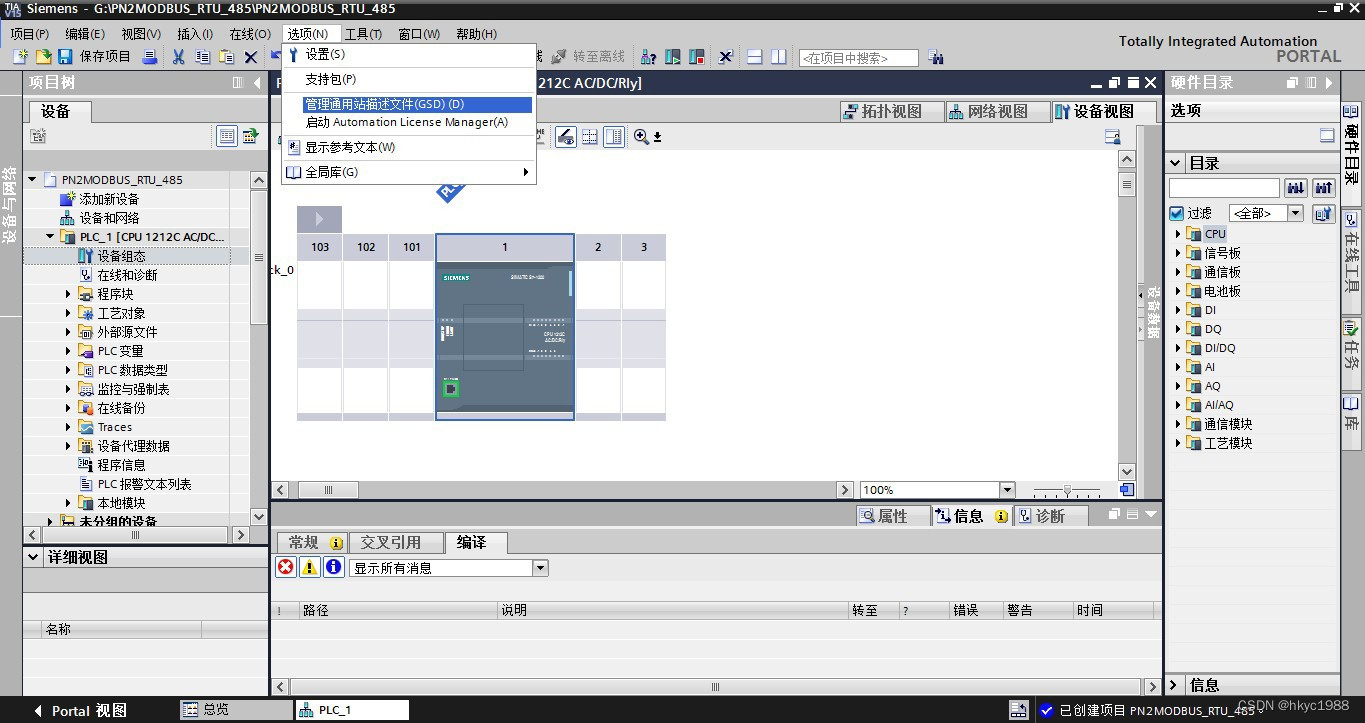This screenshot has width=1365, height=723.
Task: Click the split editor horizontally icon
Action: coord(755,57)
